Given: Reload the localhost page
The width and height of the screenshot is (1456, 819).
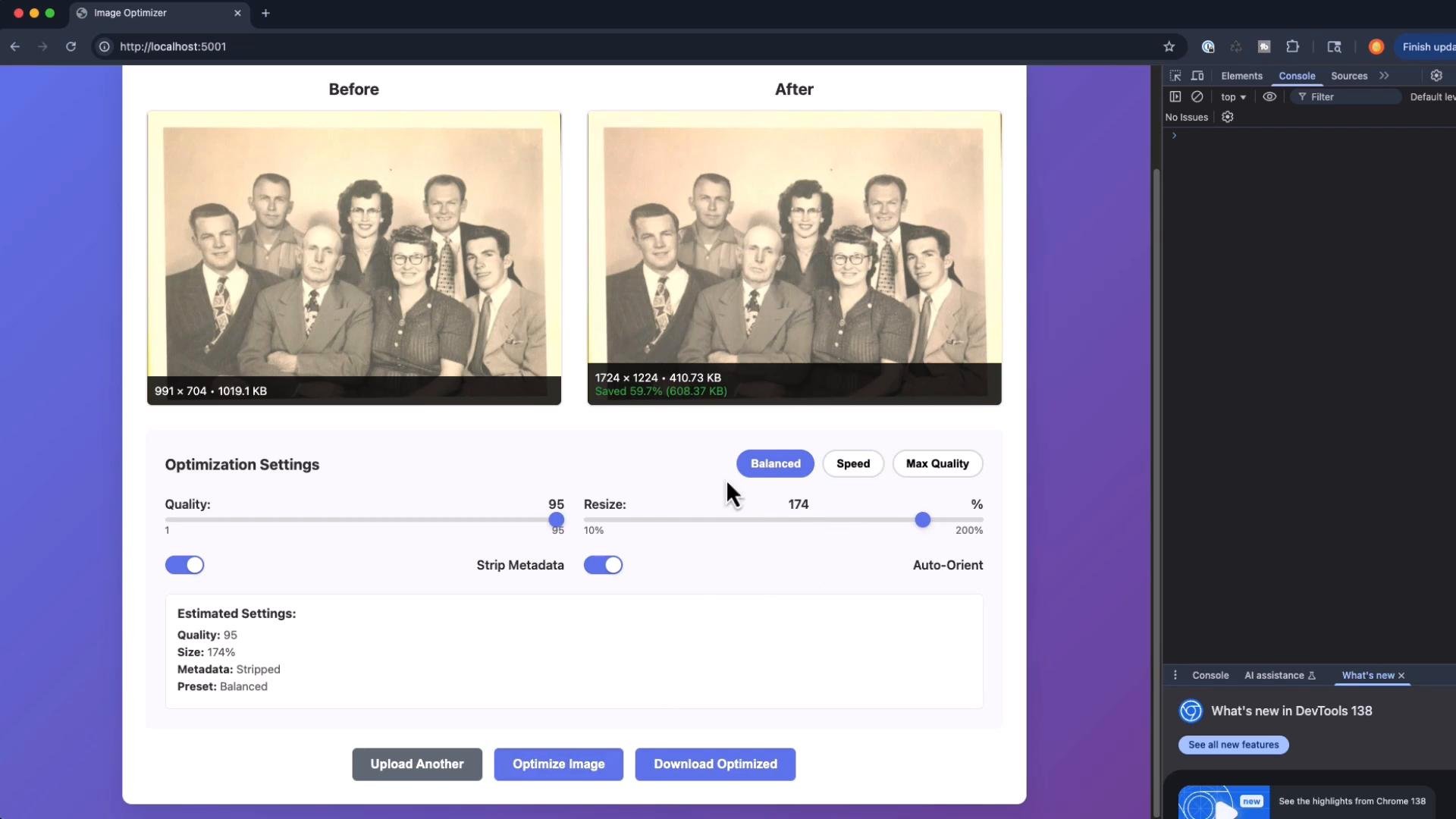Looking at the screenshot, I should click(x=71, y=46).
